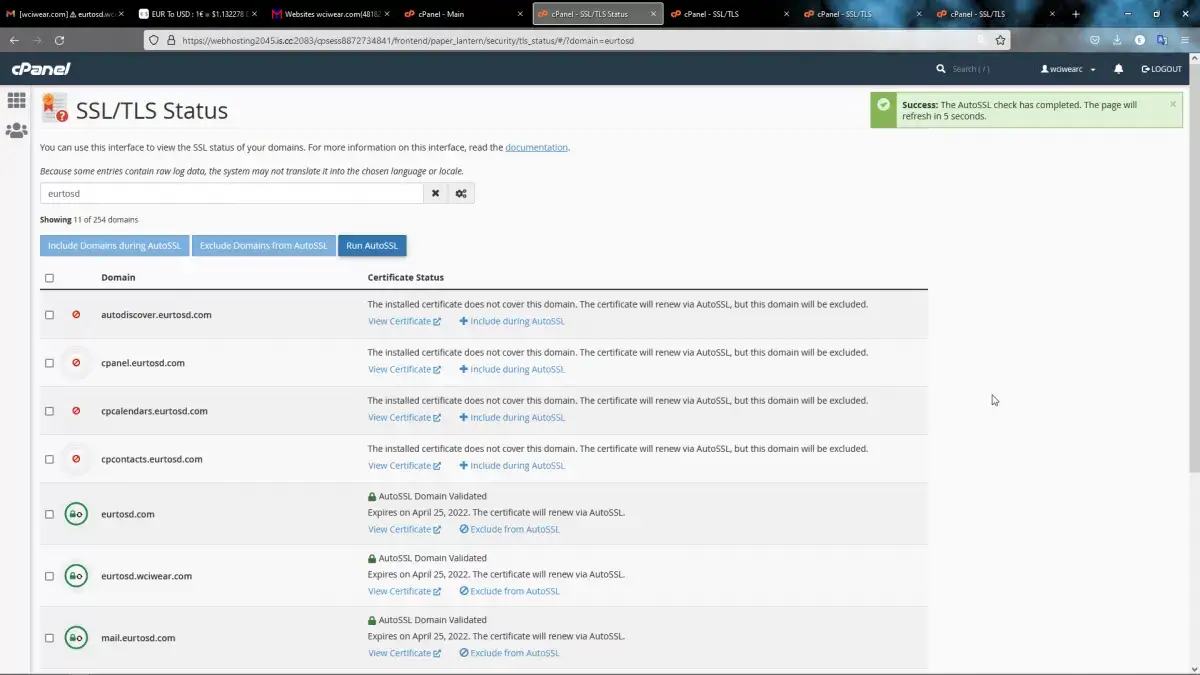Viewport: 1200px width, 675px height.
Task: Open the User Manager people icon in sidebar
Action: pyautogui.click(x=16, y=131)
